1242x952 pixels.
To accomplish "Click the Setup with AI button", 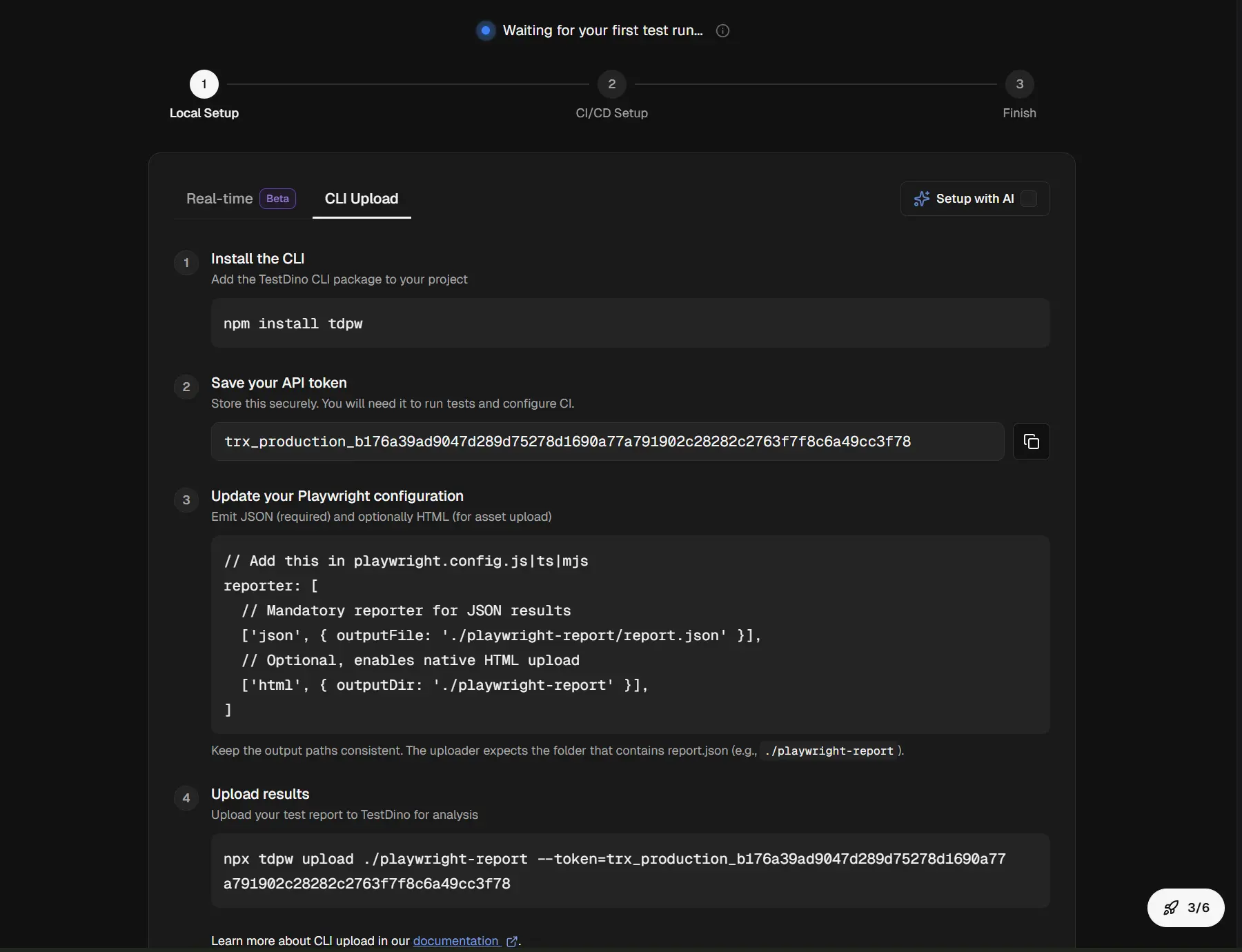I will pyautogui.click(x=973, y=199).
